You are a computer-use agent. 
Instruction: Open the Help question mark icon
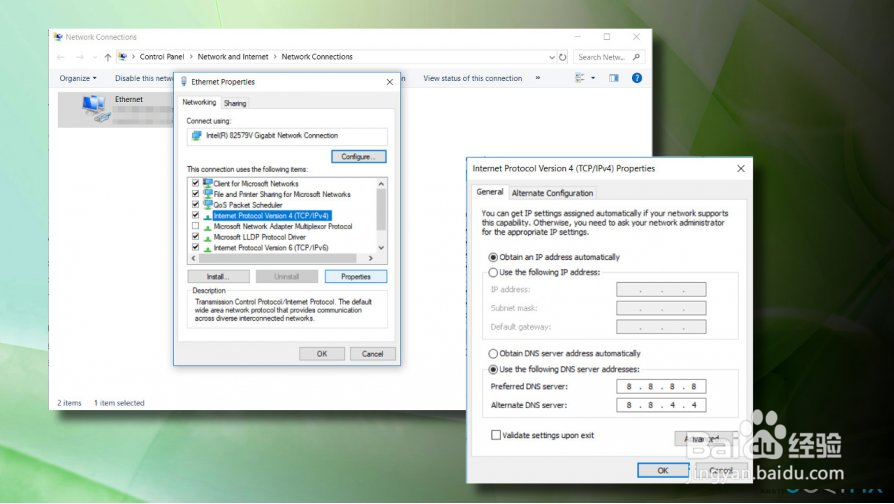coord(637,78)
